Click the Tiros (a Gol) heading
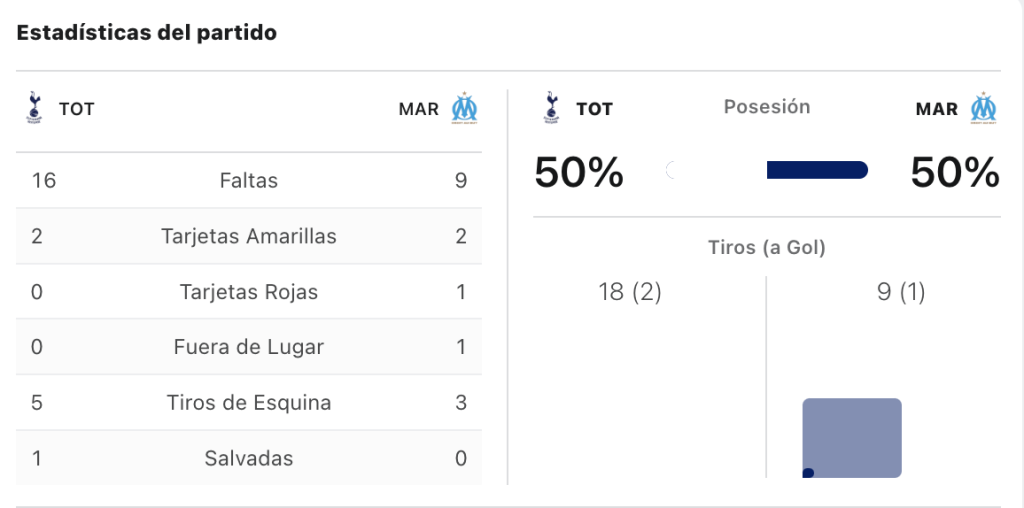 coord(767,248)
